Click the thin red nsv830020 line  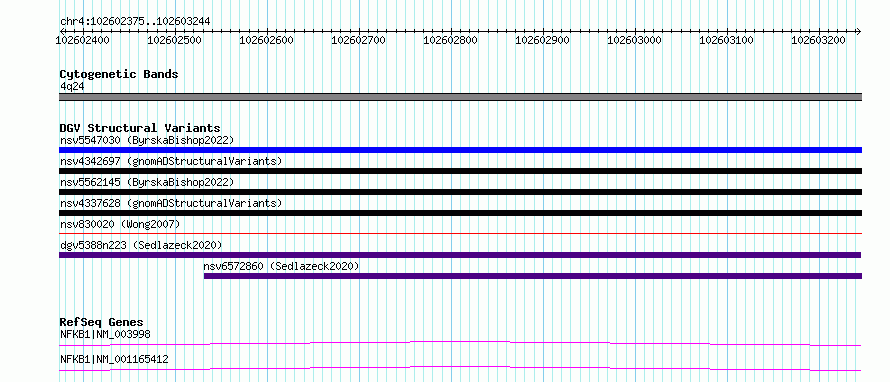460,233
